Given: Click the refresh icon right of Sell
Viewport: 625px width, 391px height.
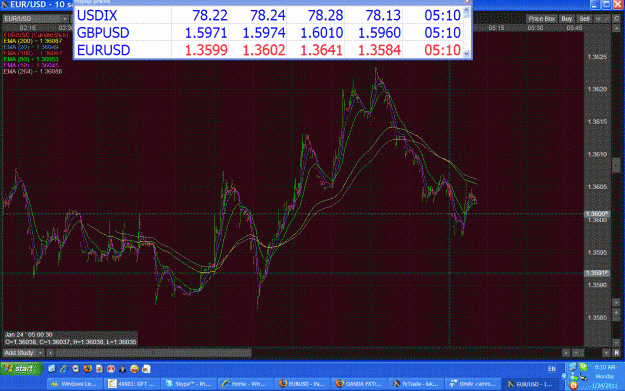Looking at the screenshot, I should tap(616, 19).
